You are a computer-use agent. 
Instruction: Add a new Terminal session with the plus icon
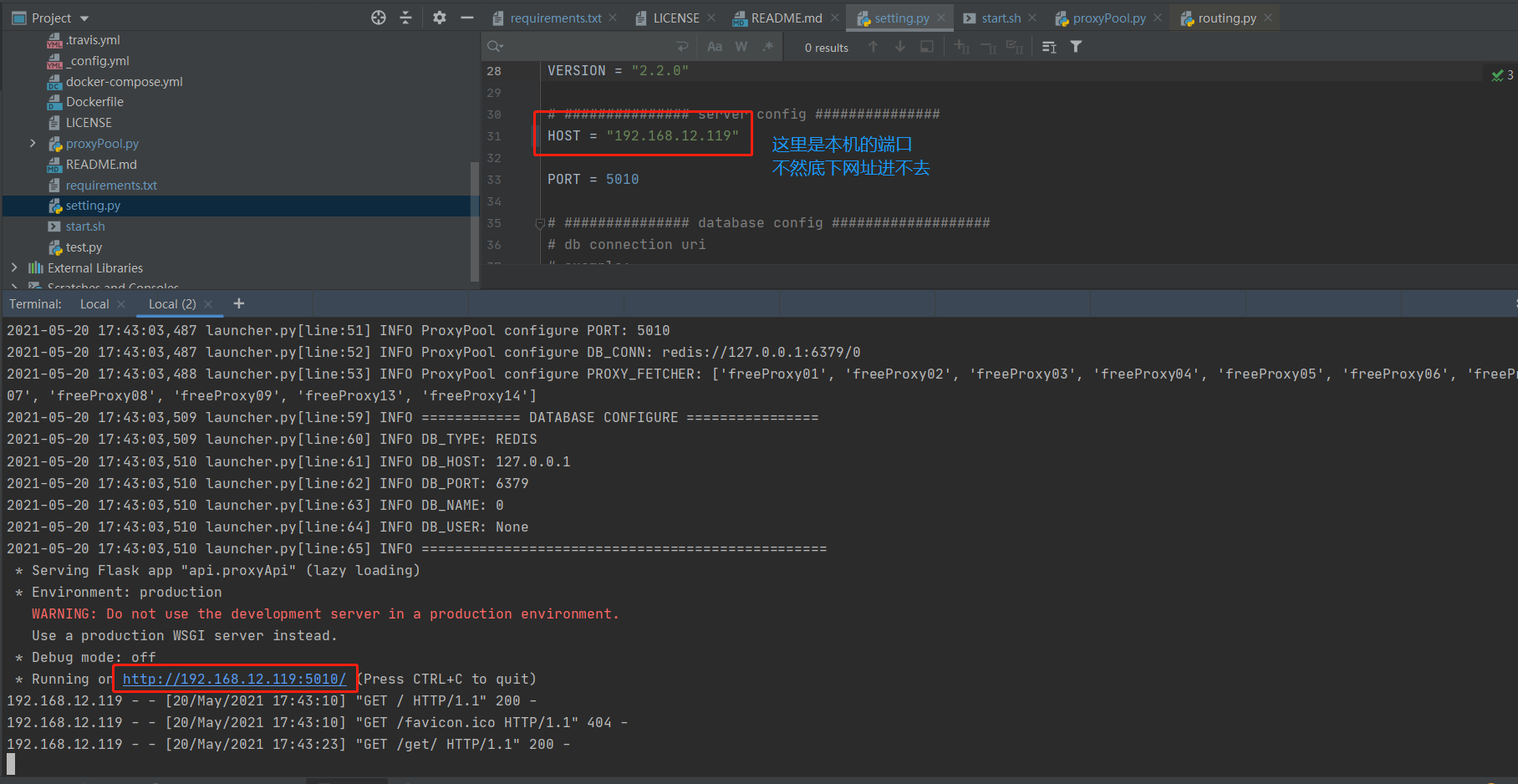(x=239, y=303)
